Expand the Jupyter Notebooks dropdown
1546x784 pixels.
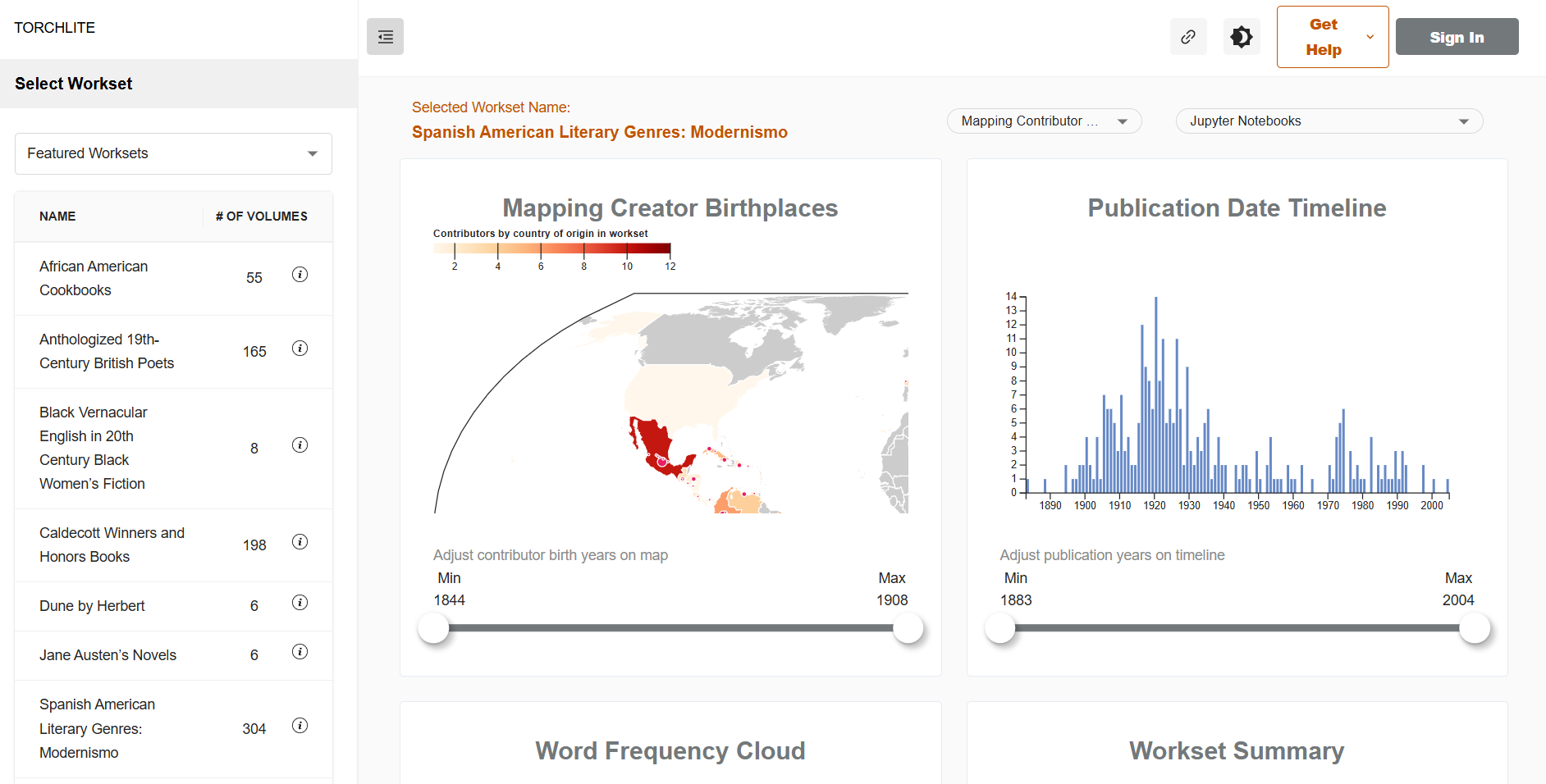[1329, 121]
